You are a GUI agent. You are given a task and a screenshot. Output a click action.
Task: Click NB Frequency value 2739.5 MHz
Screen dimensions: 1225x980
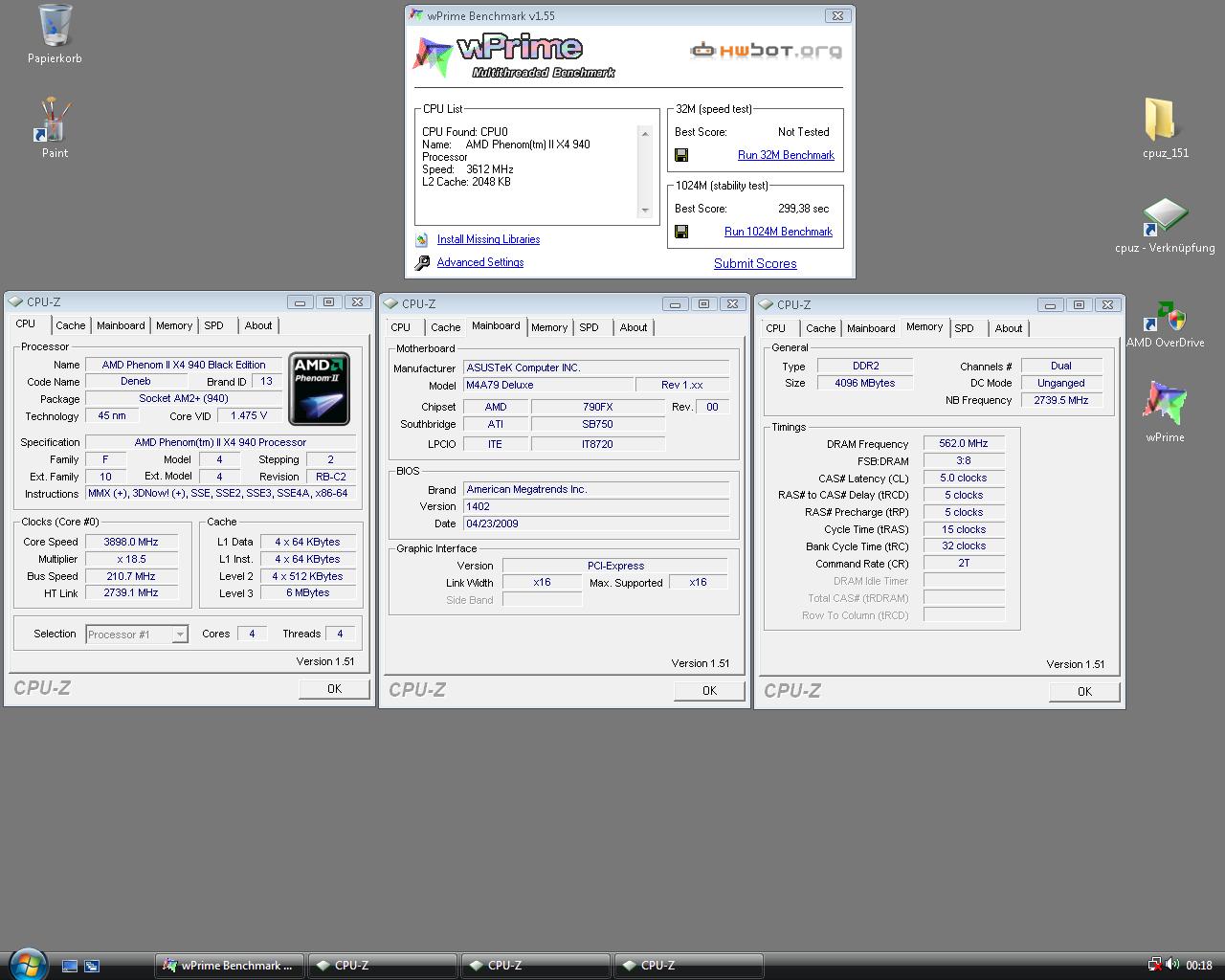tap(1061, 400)
